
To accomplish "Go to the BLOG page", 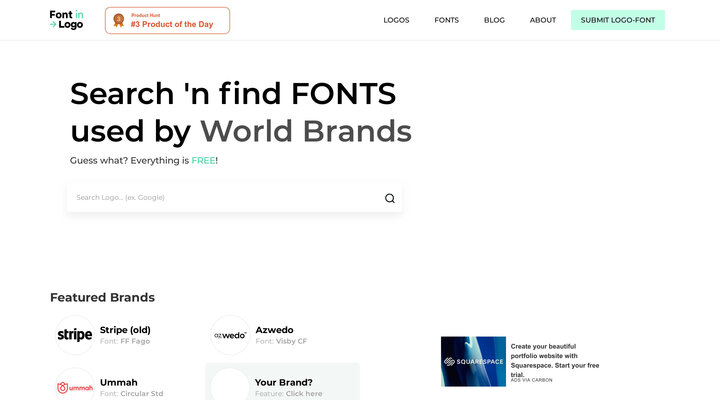I will (494, 20).
